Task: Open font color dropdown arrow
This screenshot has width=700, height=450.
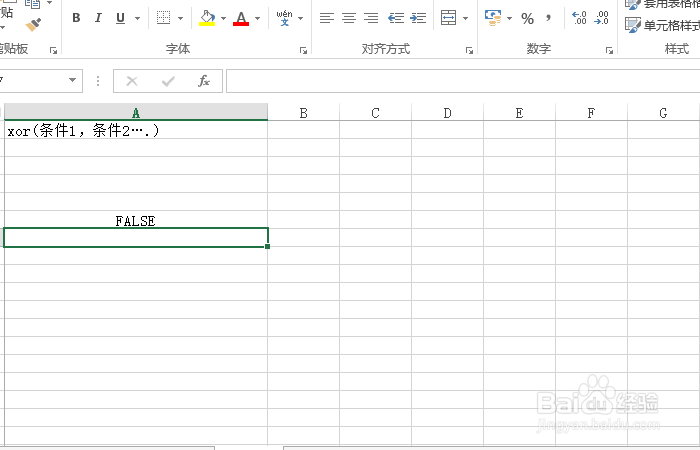Action: click(x=258, y=18)
